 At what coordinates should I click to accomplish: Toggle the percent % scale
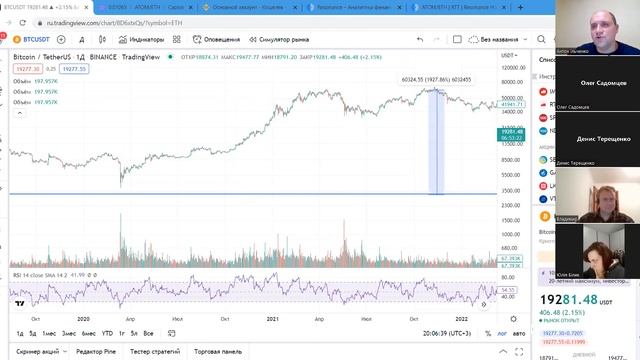tap(488, 333)
